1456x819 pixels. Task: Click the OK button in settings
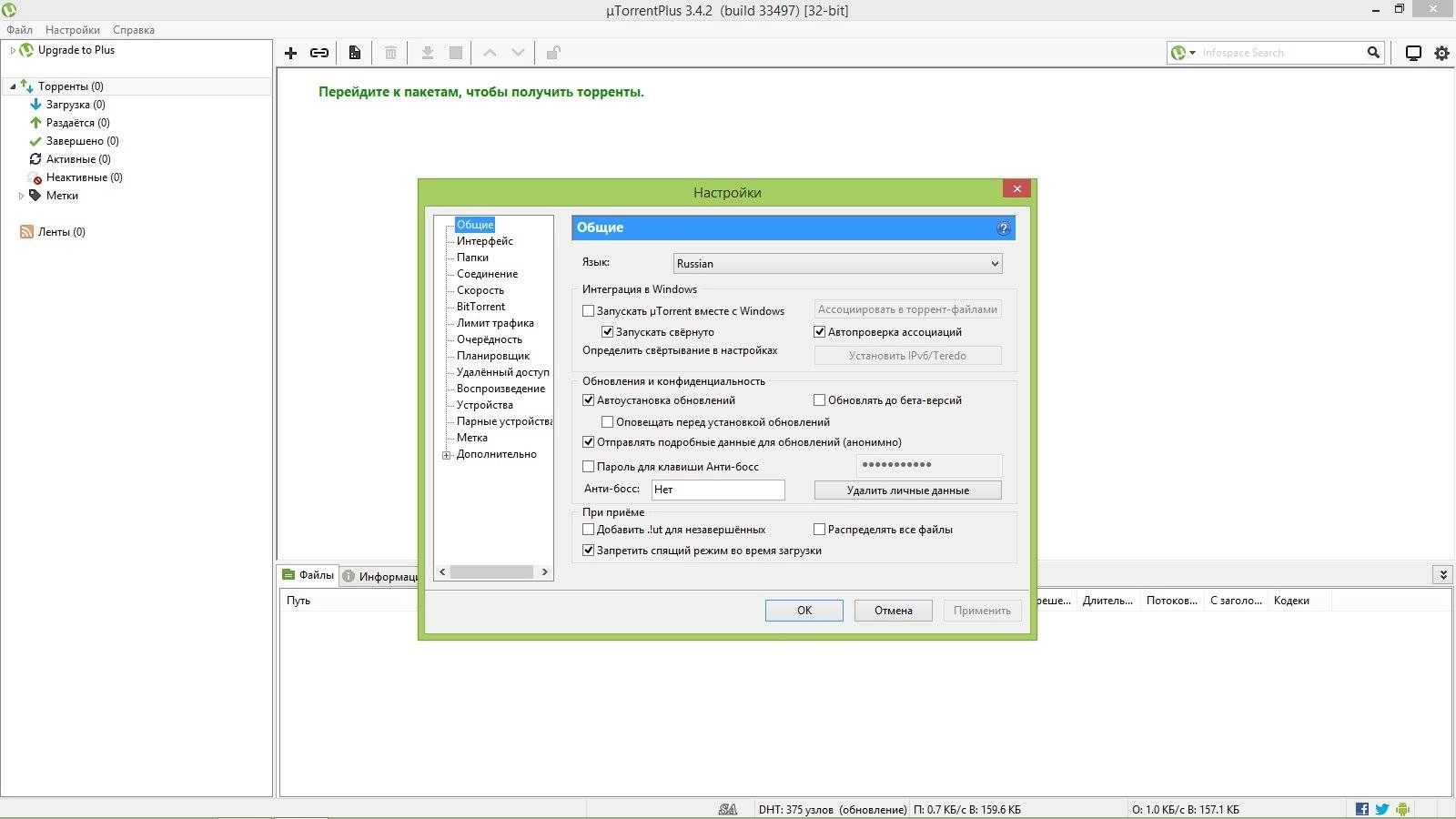(x=804, y=611)
